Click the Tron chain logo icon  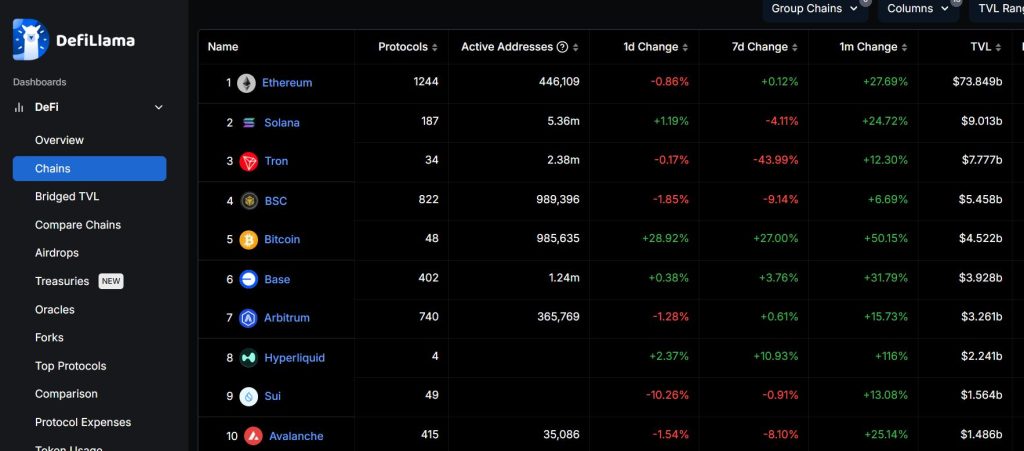(249, 162)
